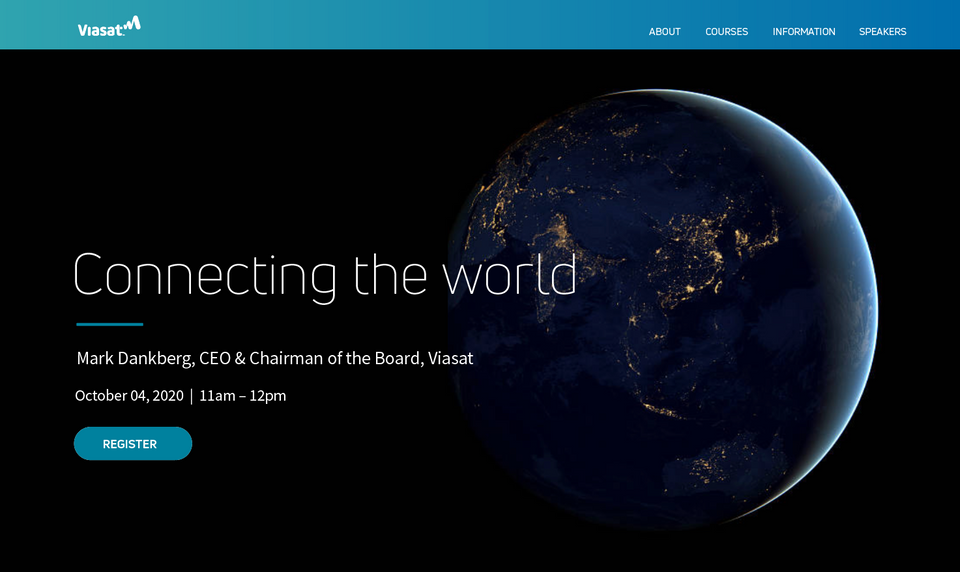This screenshot has width=960, height=572.
Task: Click the Viasat logo in the header
Action: pyautogui.click(x=109, y=27)
